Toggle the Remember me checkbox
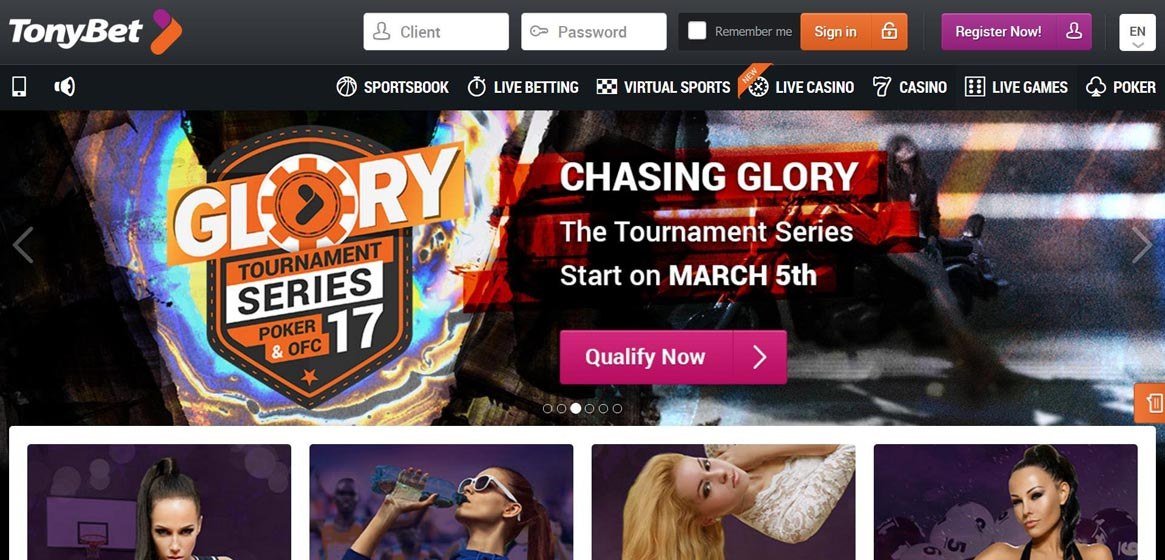This screenshot has width=1165, height=560. (697, 31)
